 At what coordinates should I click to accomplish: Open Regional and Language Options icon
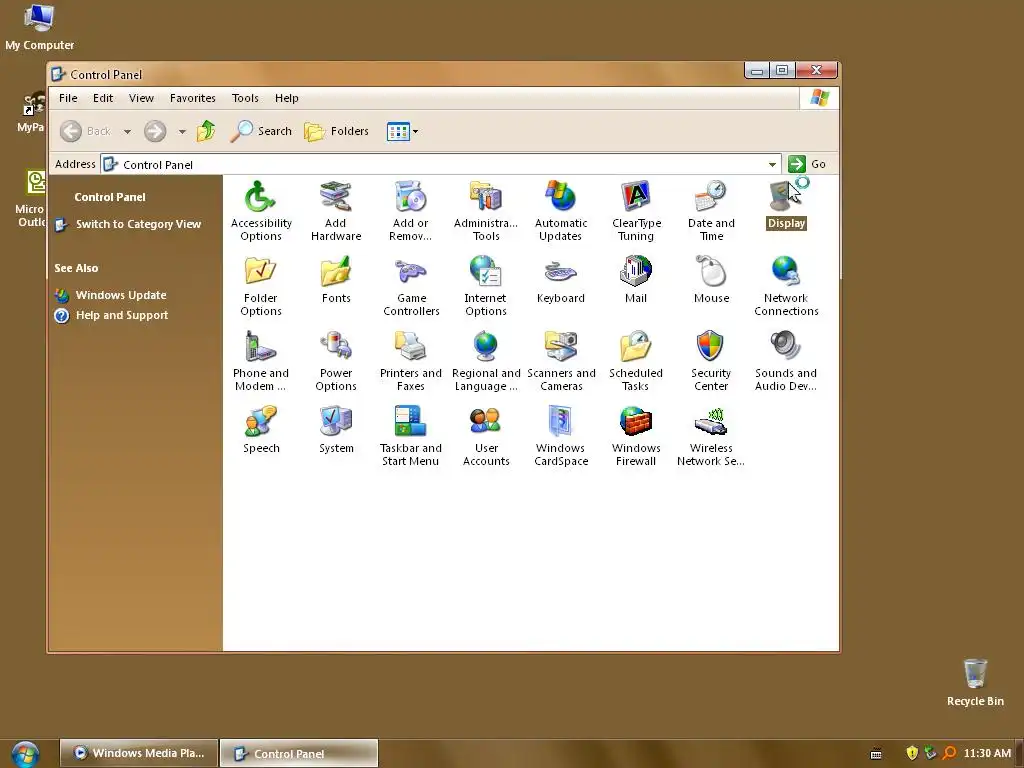486,360
